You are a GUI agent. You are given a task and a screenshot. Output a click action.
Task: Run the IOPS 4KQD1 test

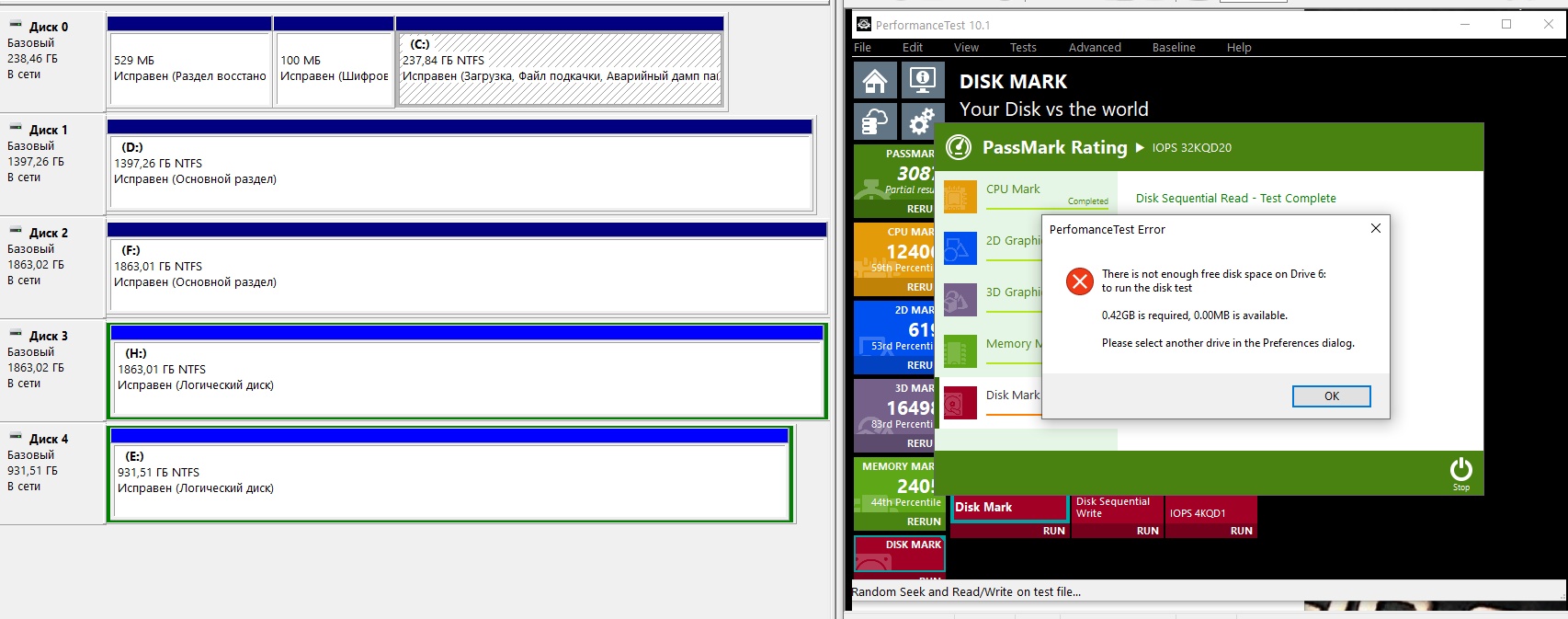(x=1241, y=531)
